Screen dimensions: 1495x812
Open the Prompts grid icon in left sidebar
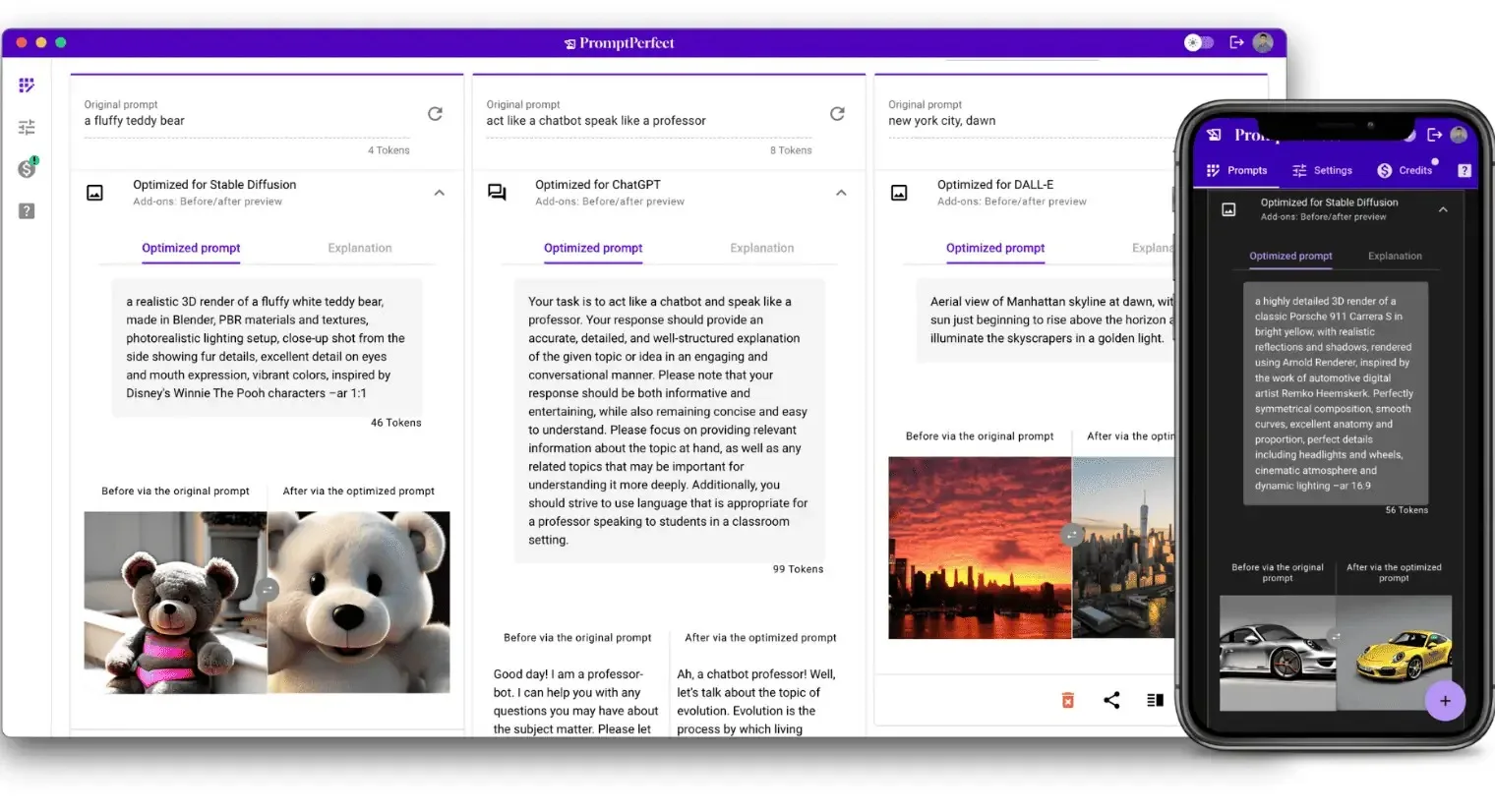(27, 86)
